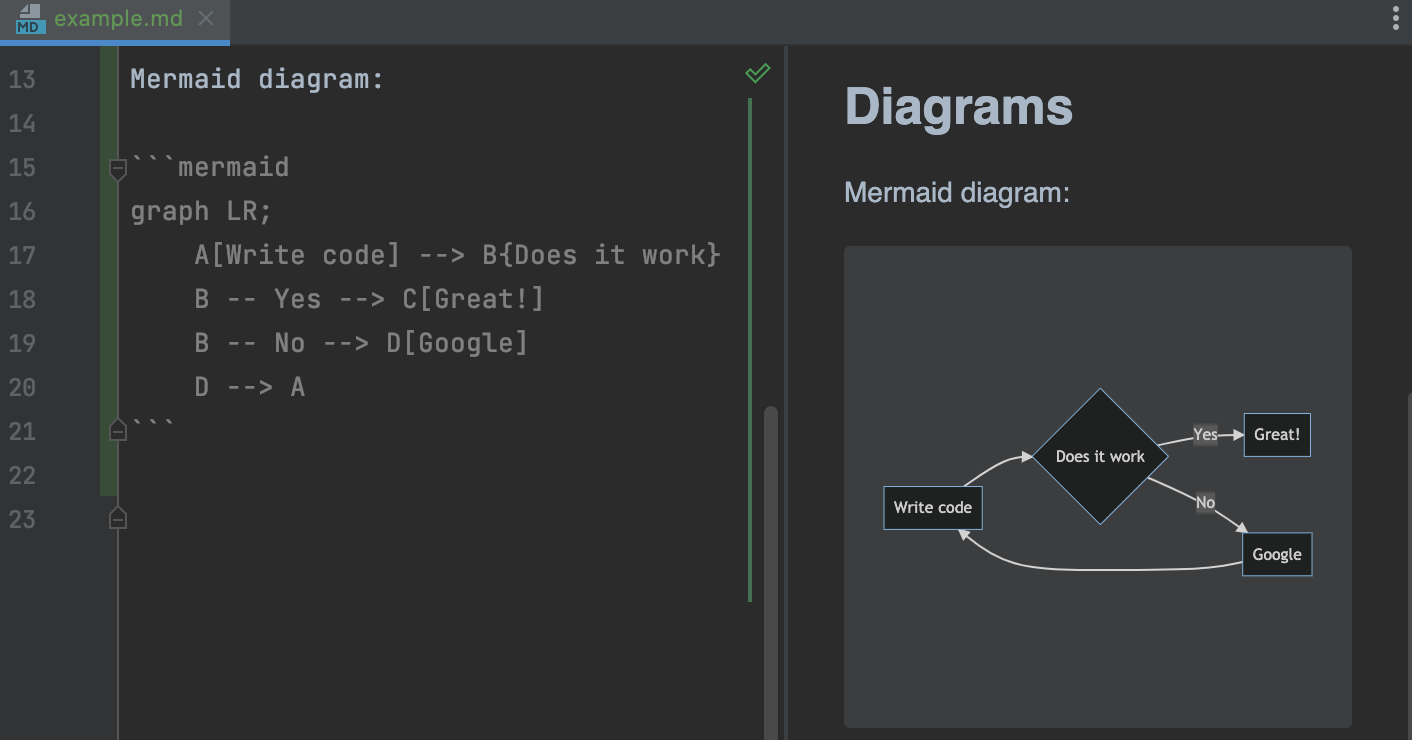This screenshot has width=1412, height=740.
Task: Click the 'Write code' diagram node
Action: tap(933, 507)
